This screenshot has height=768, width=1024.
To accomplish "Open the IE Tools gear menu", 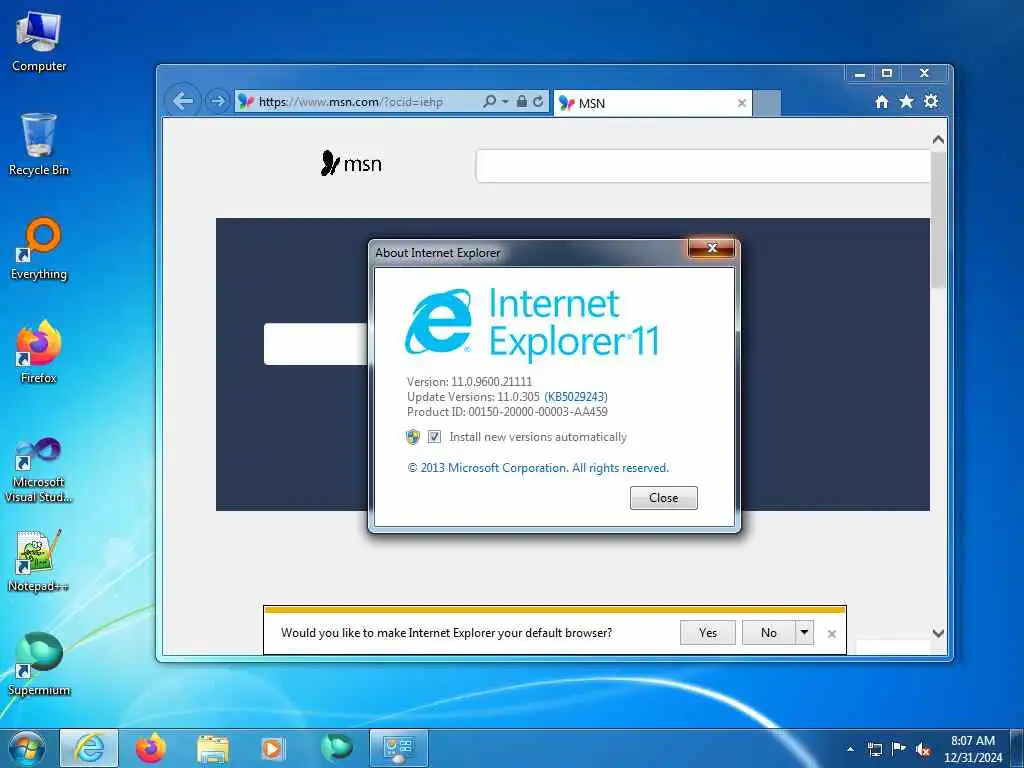I will [931, 101].
